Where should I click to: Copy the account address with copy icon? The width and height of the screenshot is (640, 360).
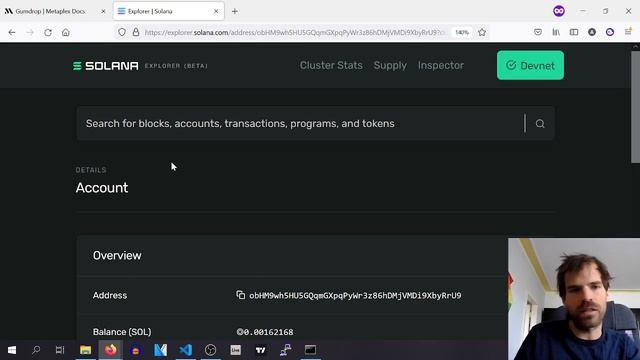[240, 295]
